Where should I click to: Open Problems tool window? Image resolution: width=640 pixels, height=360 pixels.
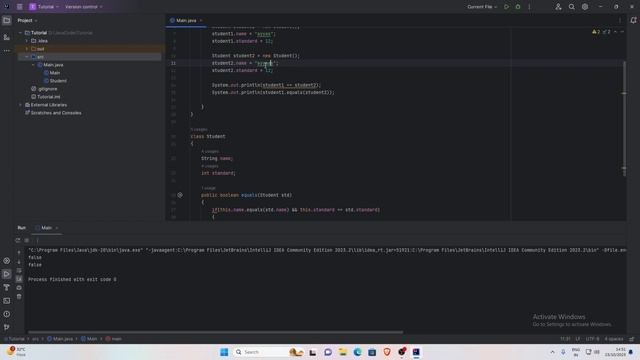[x=7, y=314]
